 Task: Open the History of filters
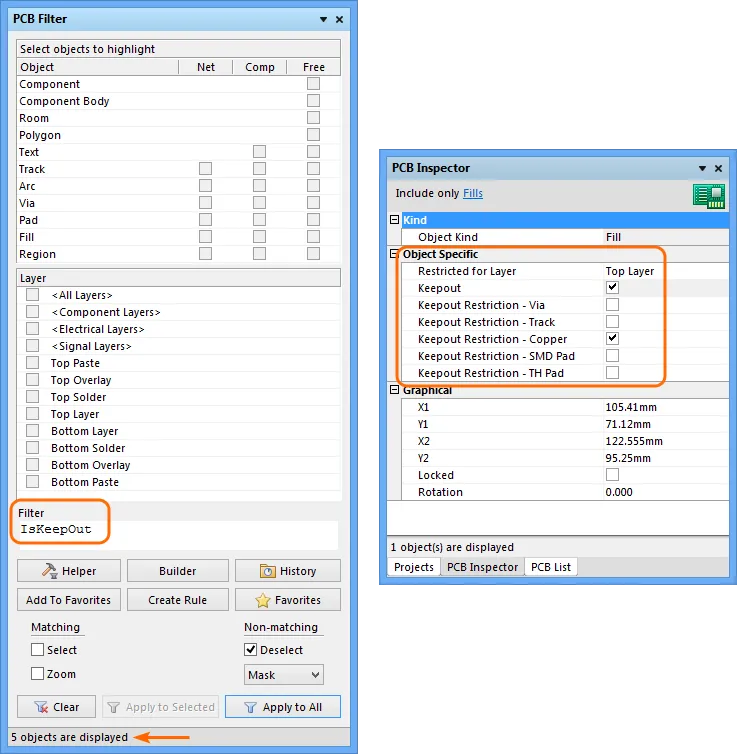[287, 571]
